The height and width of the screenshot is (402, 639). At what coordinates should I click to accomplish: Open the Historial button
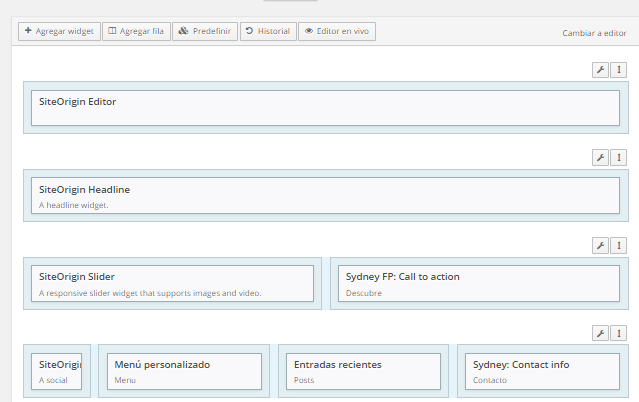tap(268, 31)
